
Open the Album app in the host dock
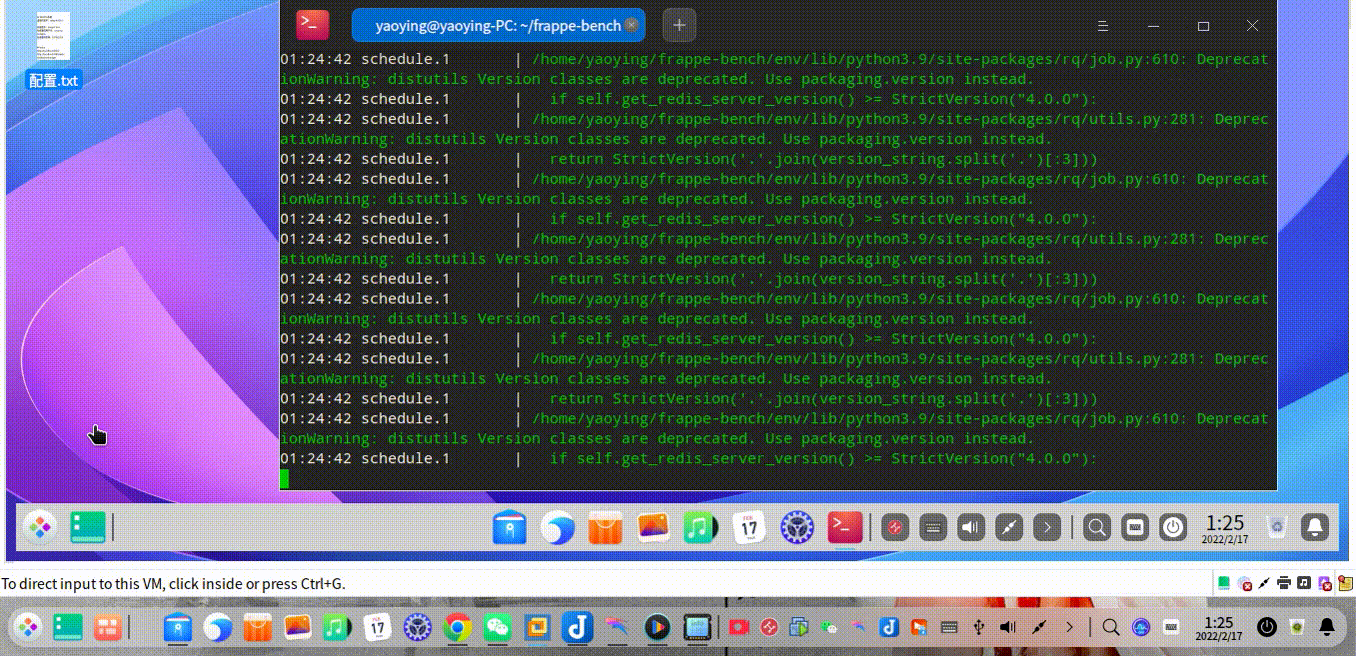[x=298, y=627]
